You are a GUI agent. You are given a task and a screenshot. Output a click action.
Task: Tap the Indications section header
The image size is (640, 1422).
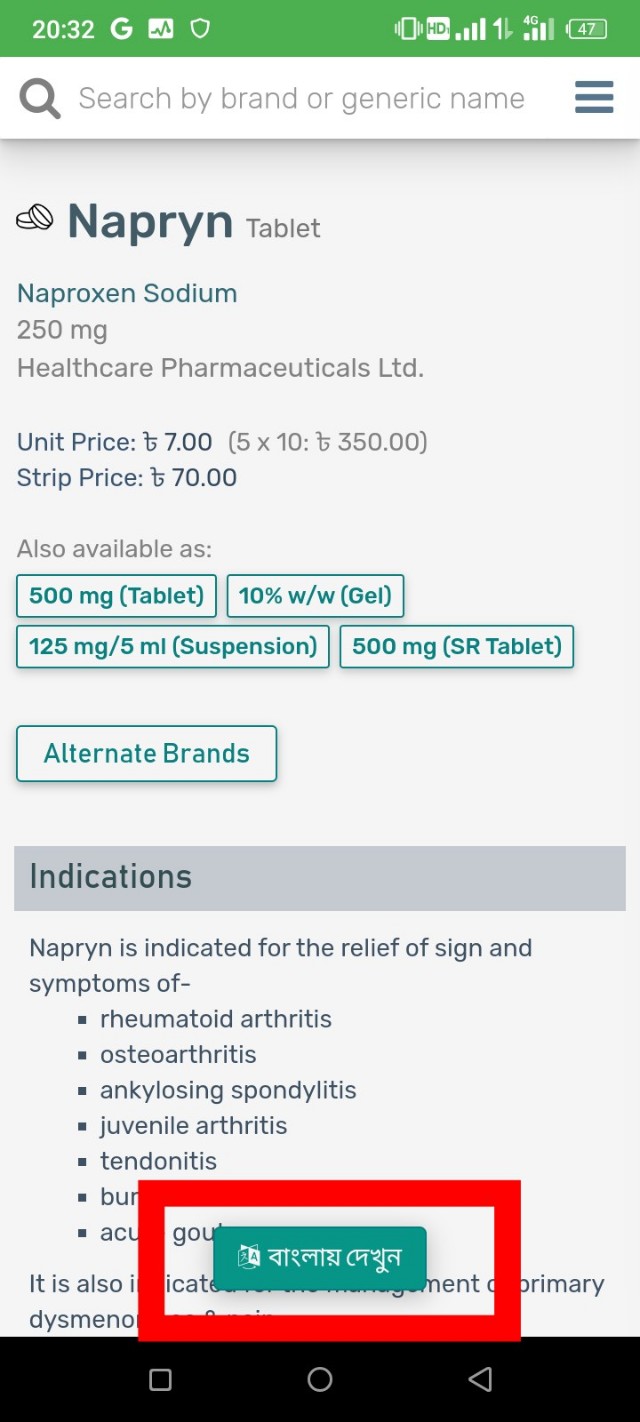click(x=320, y=877)
